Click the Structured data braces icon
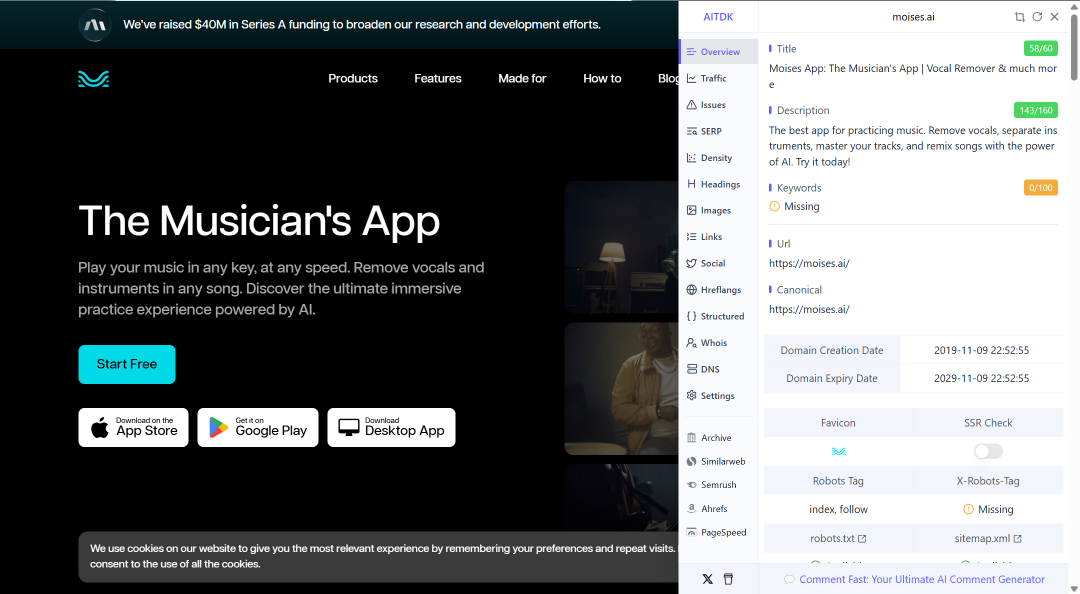The image size is (1080, 594). click(x=692, y=316)
